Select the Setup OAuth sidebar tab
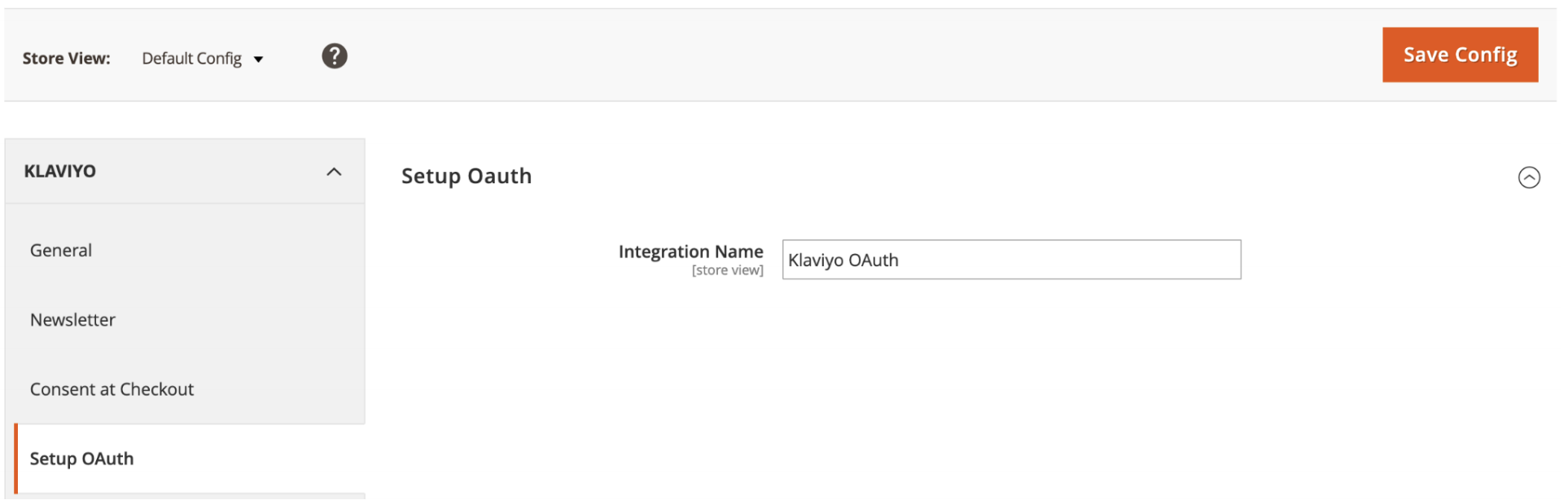Viewport: 1568px width, 500px height. 81,458
